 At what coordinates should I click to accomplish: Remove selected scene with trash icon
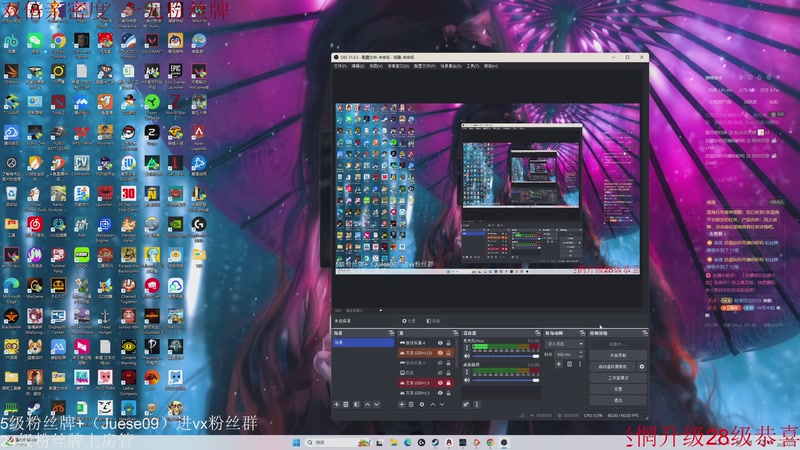(x=346, y=405)
